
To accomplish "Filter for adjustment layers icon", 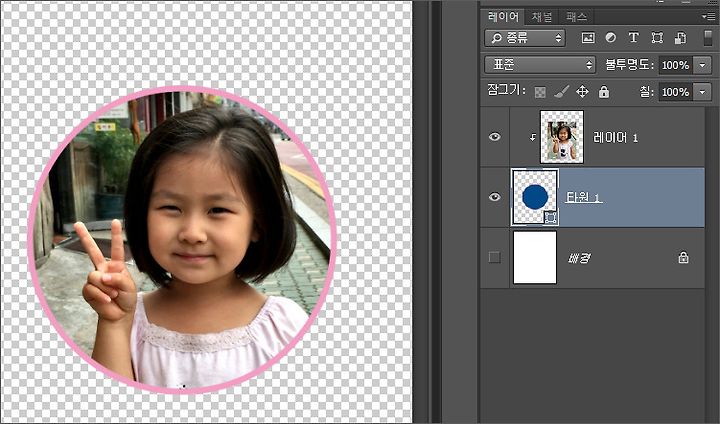I will pos(610,38).
